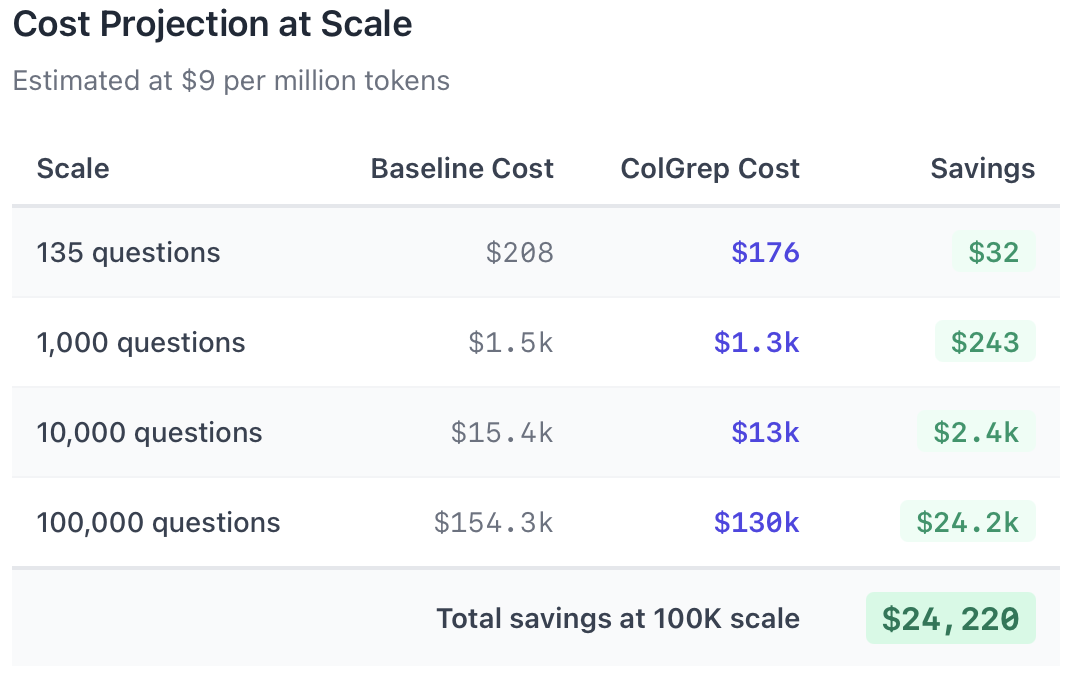Click the ColGrep Cost column header
The image size is (1068, 676).
pyautogui.click(x=710, y=169)
